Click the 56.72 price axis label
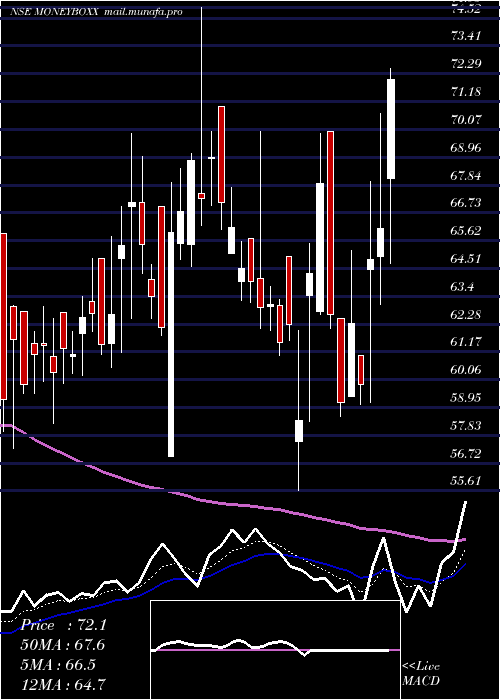Screen dimensions: 500x700 (466, 454)
